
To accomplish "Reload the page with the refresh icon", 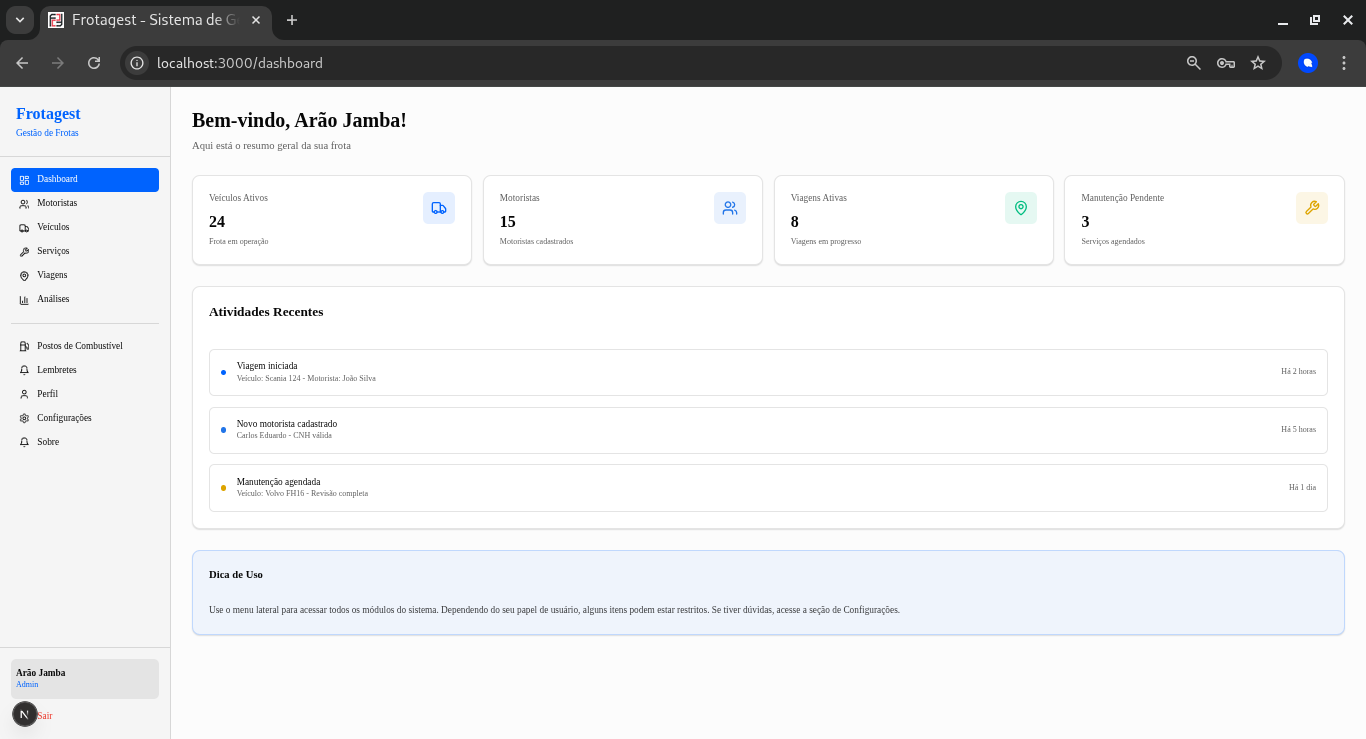I will 94,63.
